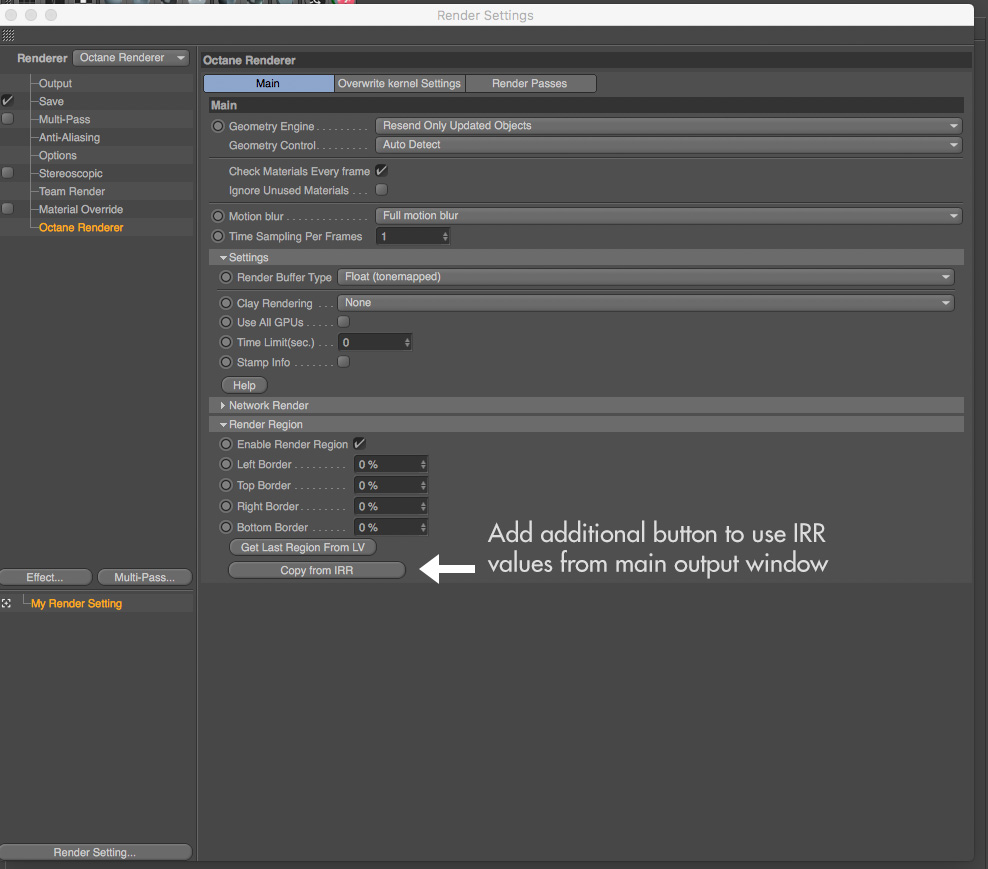The image size is (988, 869).
Task: Select Team Render in the settings list
Action: coord(72,191)
